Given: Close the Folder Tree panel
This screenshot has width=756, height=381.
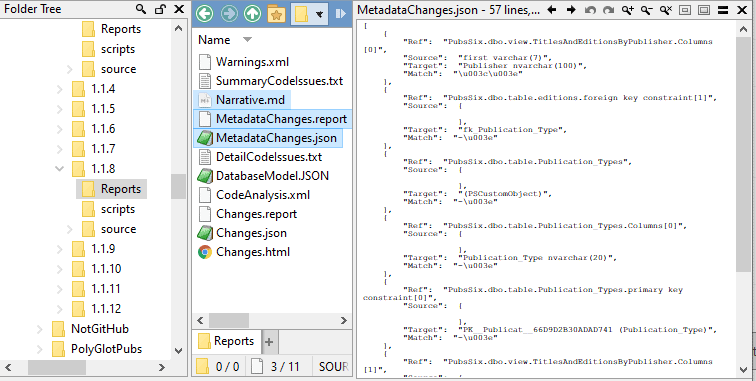Looking at the screenshot, I should pos(179,9).
